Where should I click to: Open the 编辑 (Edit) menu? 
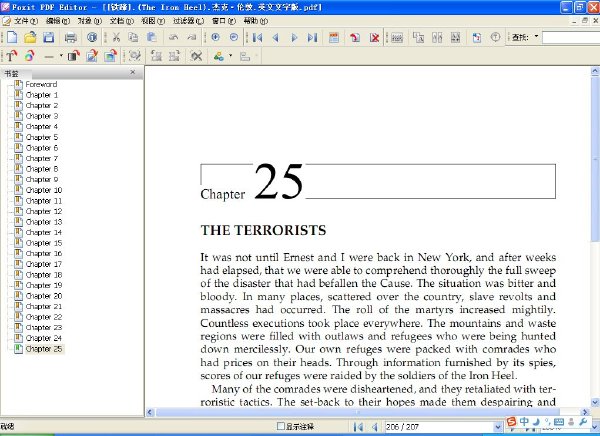coord(58,21)
